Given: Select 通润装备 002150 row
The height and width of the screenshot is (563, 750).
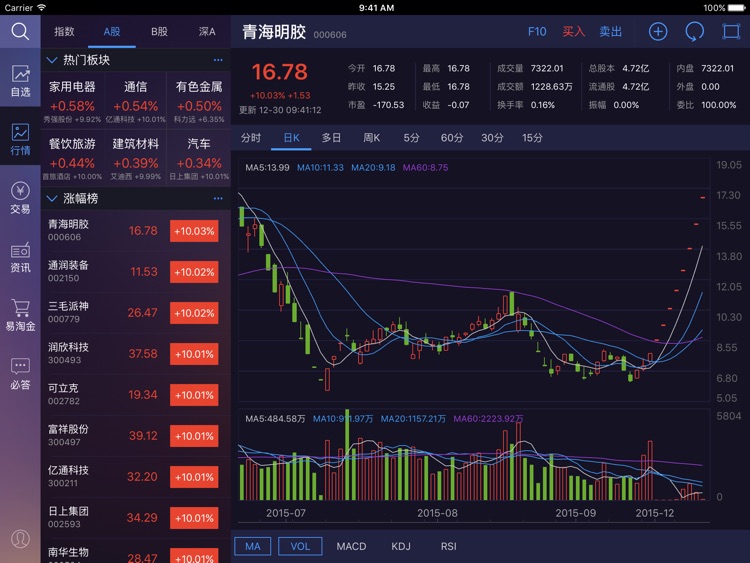Looking at the screenshot, I should (x=136, y=272).
